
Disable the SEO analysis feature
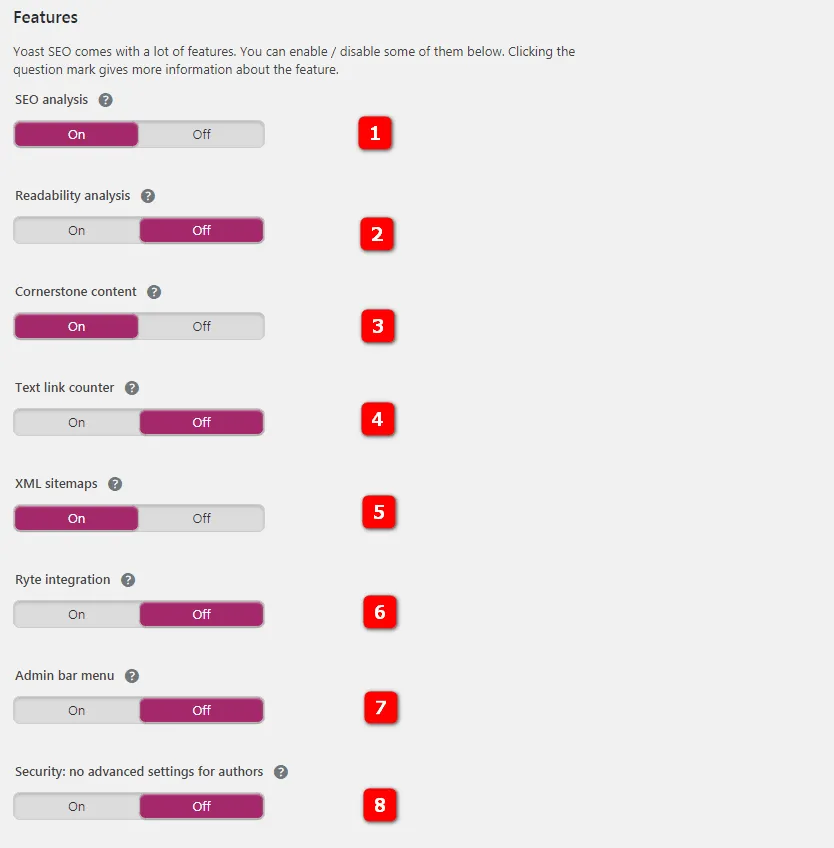[201, 133]
